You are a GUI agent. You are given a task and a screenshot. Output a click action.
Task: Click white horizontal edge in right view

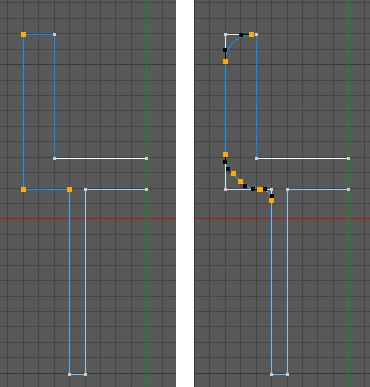point(303,158)
